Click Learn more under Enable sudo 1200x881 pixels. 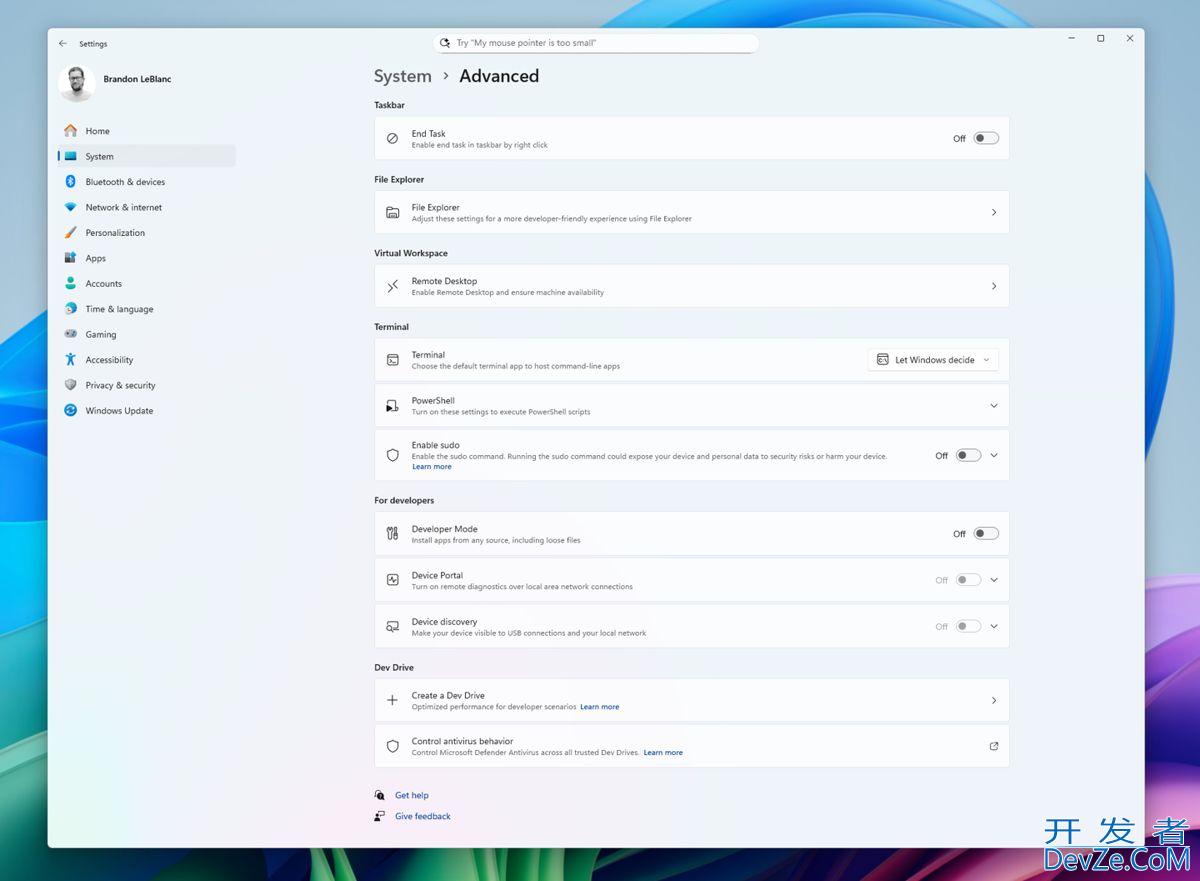pyautogui.click(x=431, y=467)
